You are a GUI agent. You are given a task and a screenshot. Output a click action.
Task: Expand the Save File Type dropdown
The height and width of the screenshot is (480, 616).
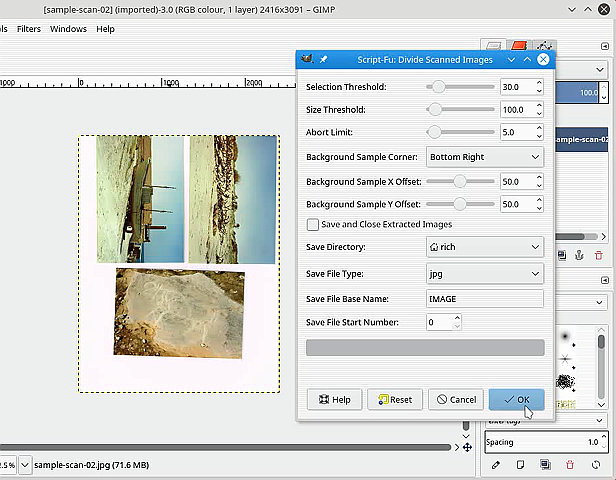(x=484, y=273)
